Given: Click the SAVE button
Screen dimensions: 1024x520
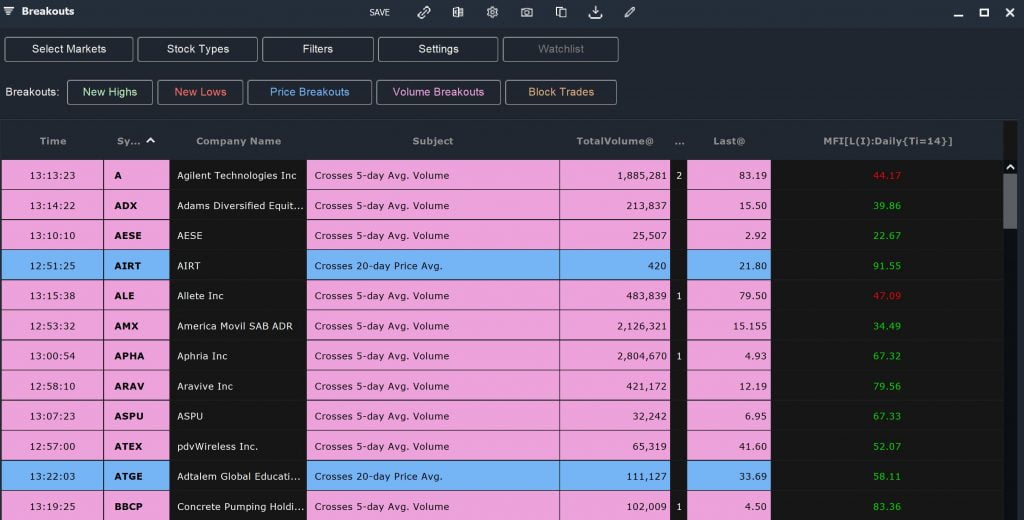Looking at the screenshot, I should (379, 12).
